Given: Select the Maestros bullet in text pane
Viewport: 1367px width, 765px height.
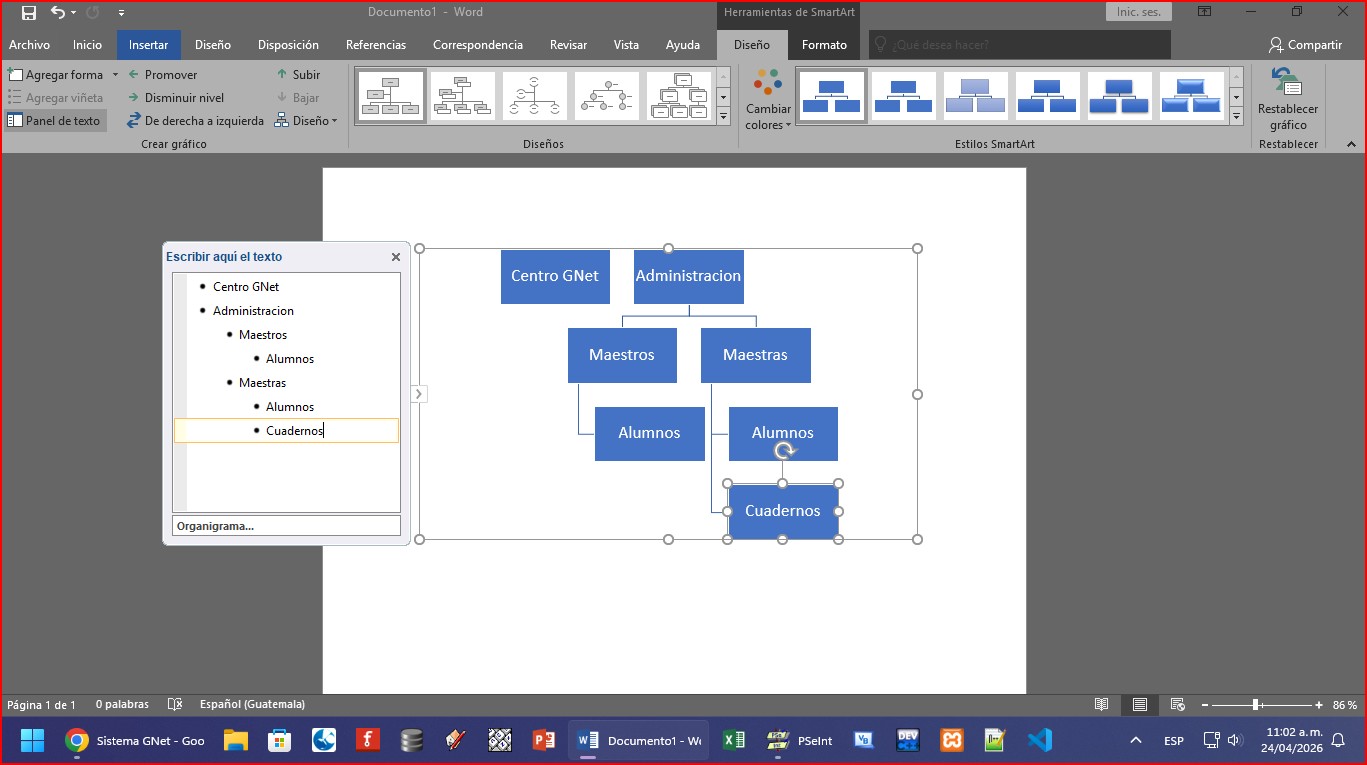Looking at the screenshot, I should [263, 335].
